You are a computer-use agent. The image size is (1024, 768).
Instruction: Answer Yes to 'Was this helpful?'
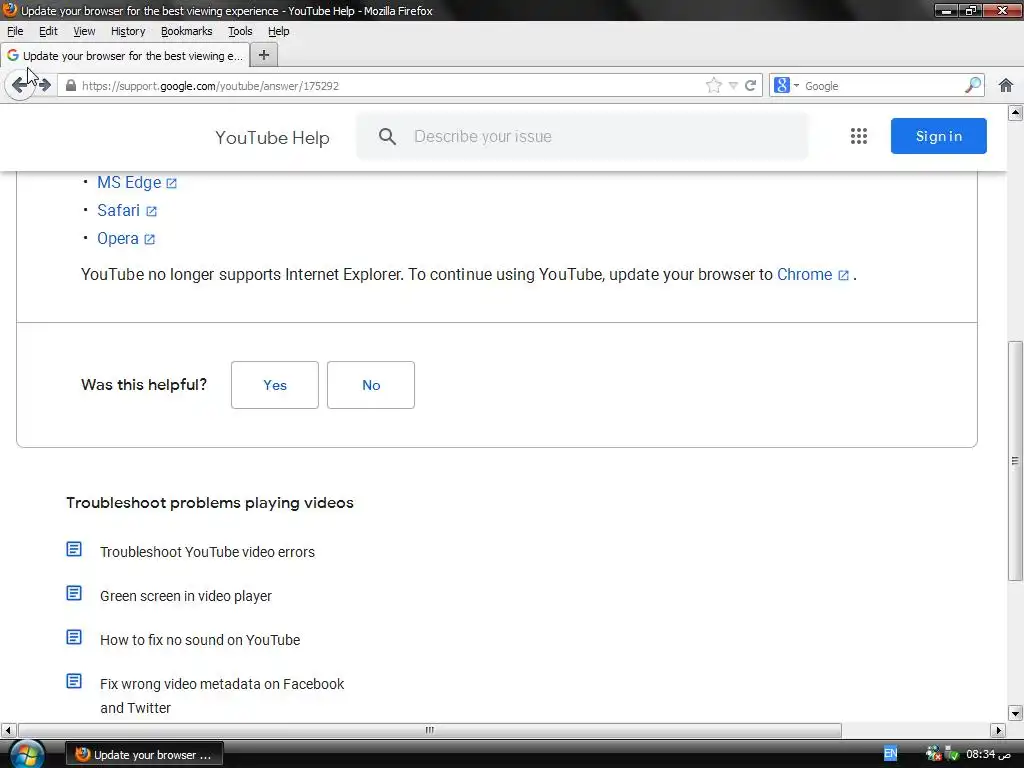pyautogui.click(x=275, y=385)
